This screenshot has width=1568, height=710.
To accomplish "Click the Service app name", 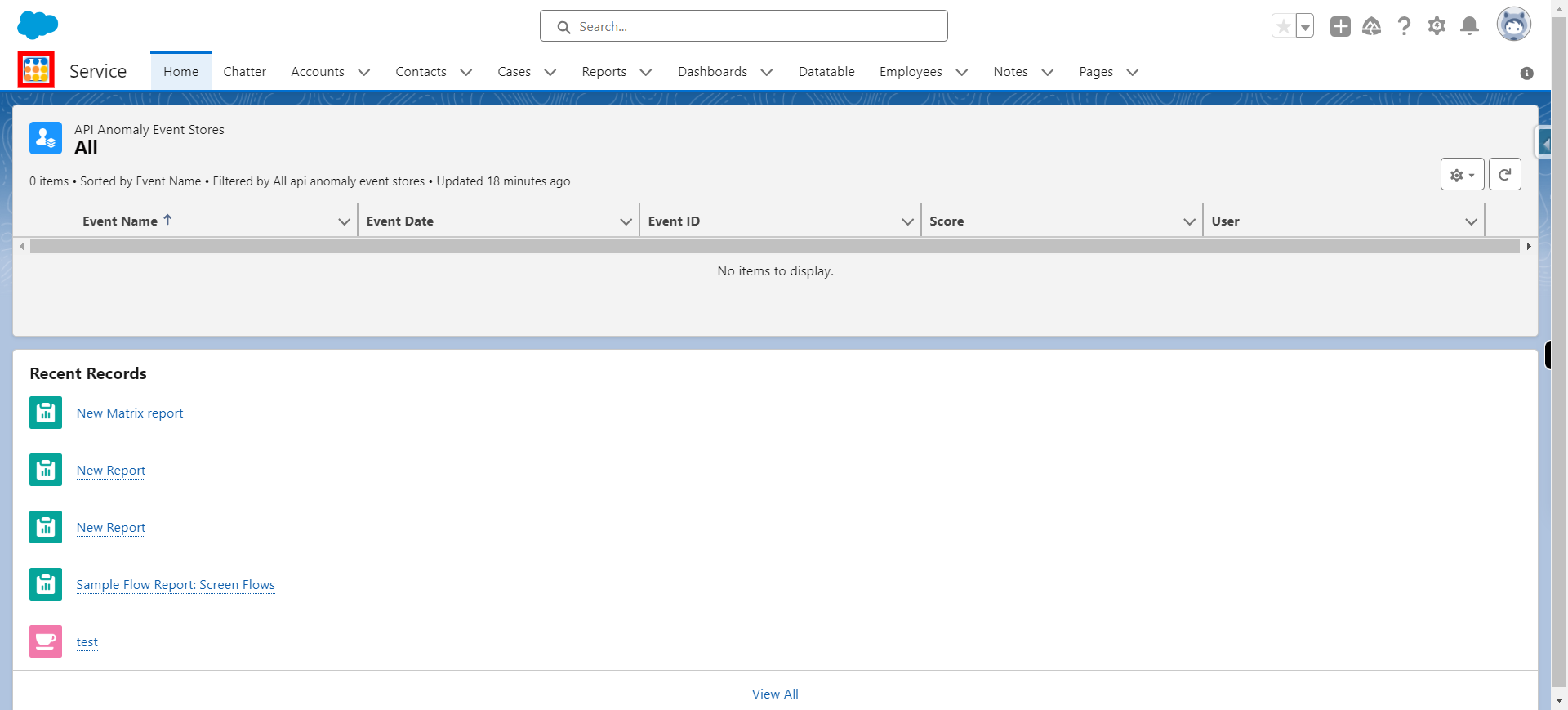I will click(98, 71).
